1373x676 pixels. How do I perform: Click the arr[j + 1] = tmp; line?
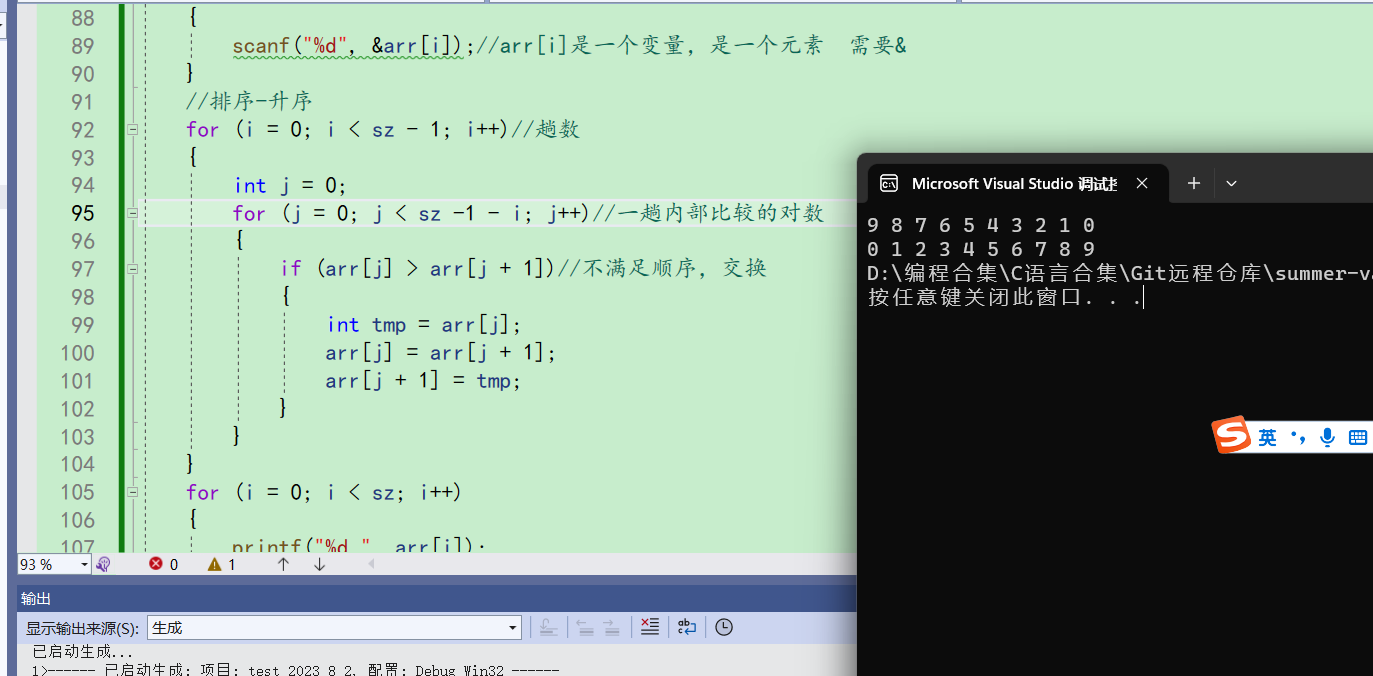(423, 381)
